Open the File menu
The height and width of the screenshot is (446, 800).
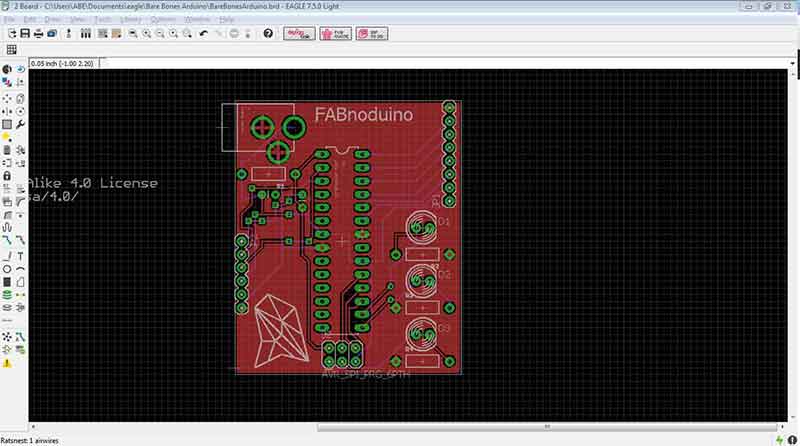9,19
